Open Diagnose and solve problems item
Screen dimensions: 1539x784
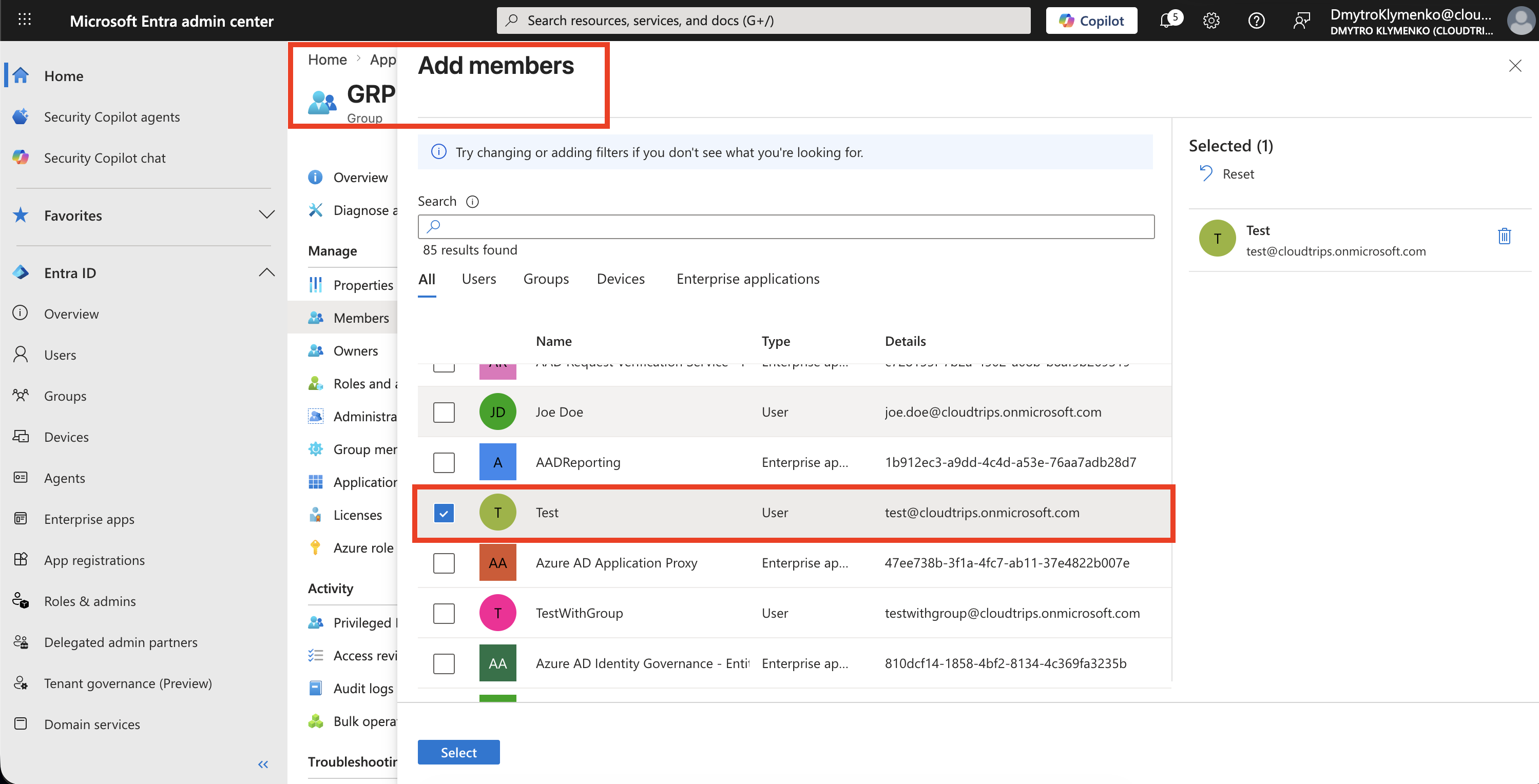[364, 210]
